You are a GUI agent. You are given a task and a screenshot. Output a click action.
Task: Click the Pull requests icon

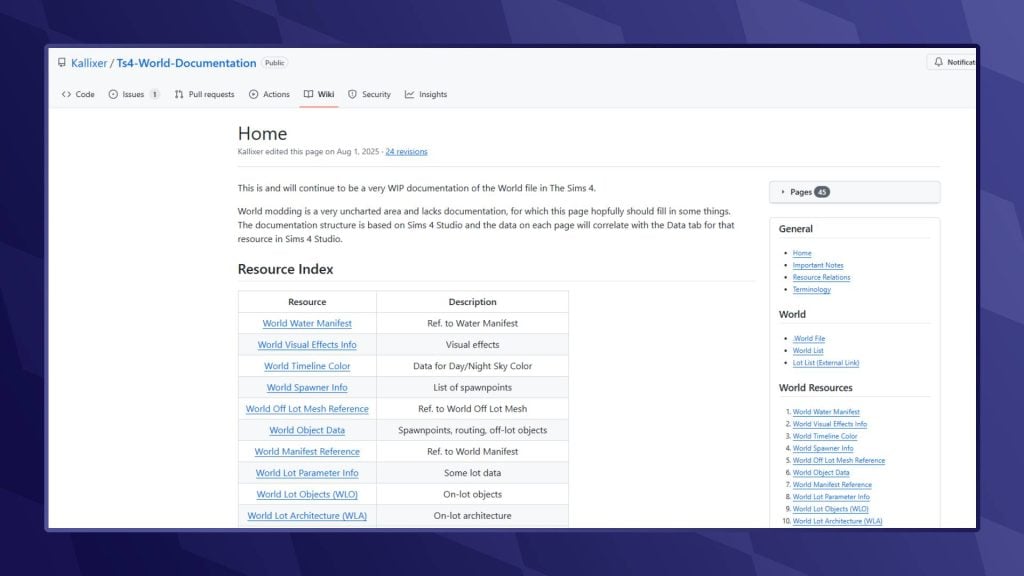(x=179, y=94)
